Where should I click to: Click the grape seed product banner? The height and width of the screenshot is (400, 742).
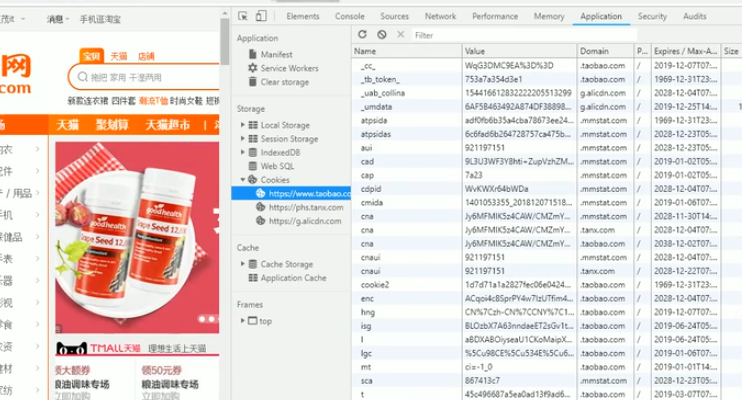[x=137, y=238]
